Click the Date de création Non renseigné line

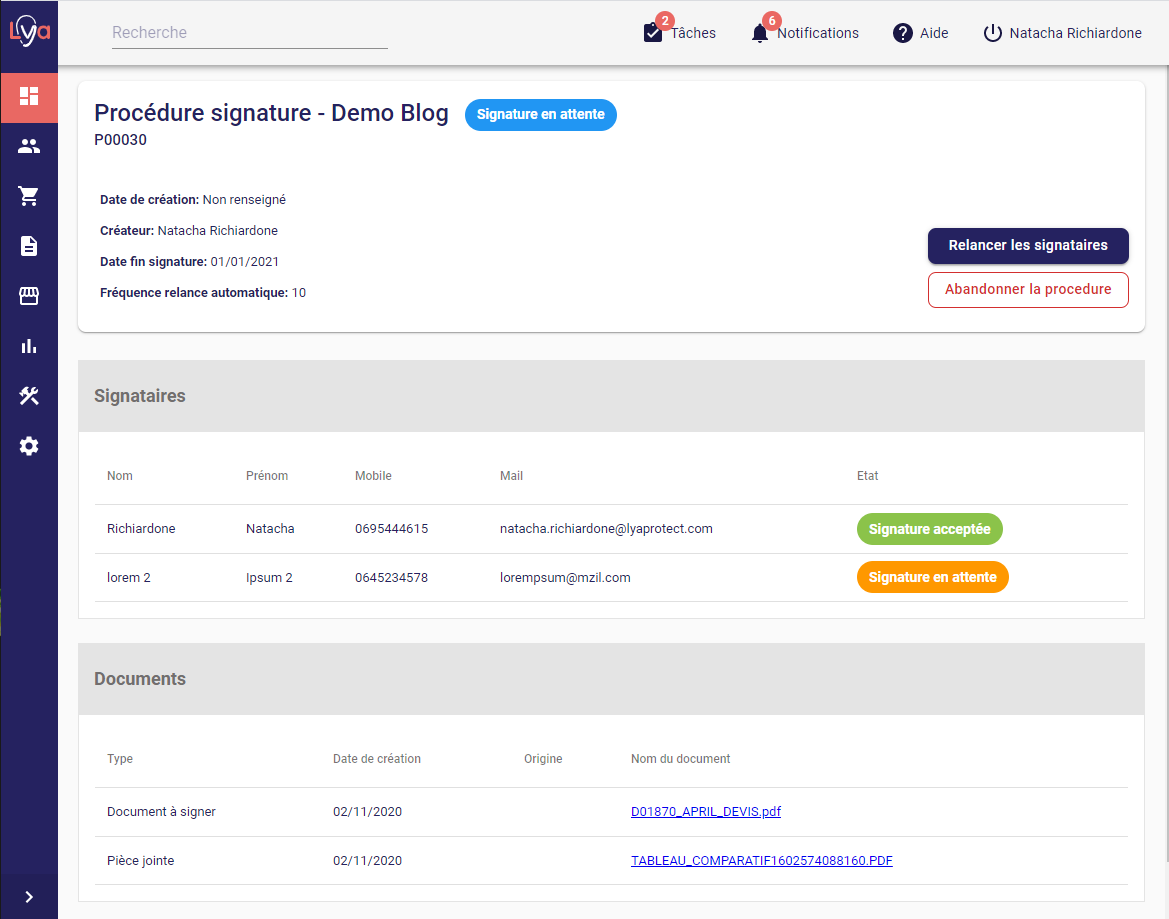[x=192, y=200]
